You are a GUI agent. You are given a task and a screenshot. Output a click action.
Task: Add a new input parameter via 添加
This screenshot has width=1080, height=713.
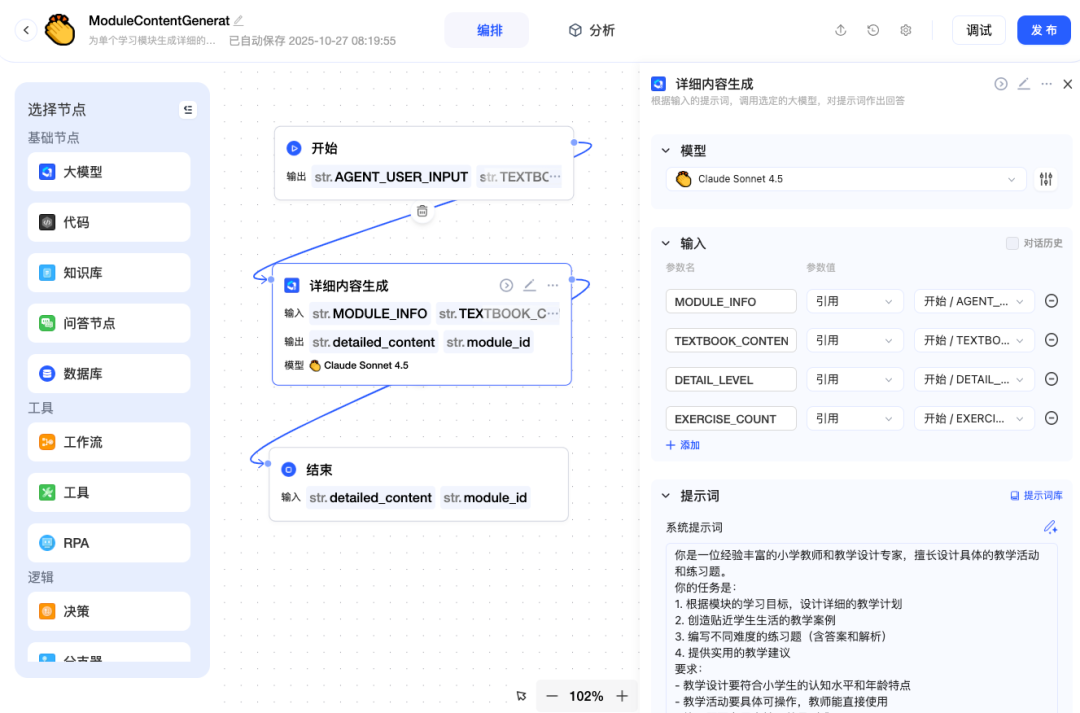coord(683,445)
